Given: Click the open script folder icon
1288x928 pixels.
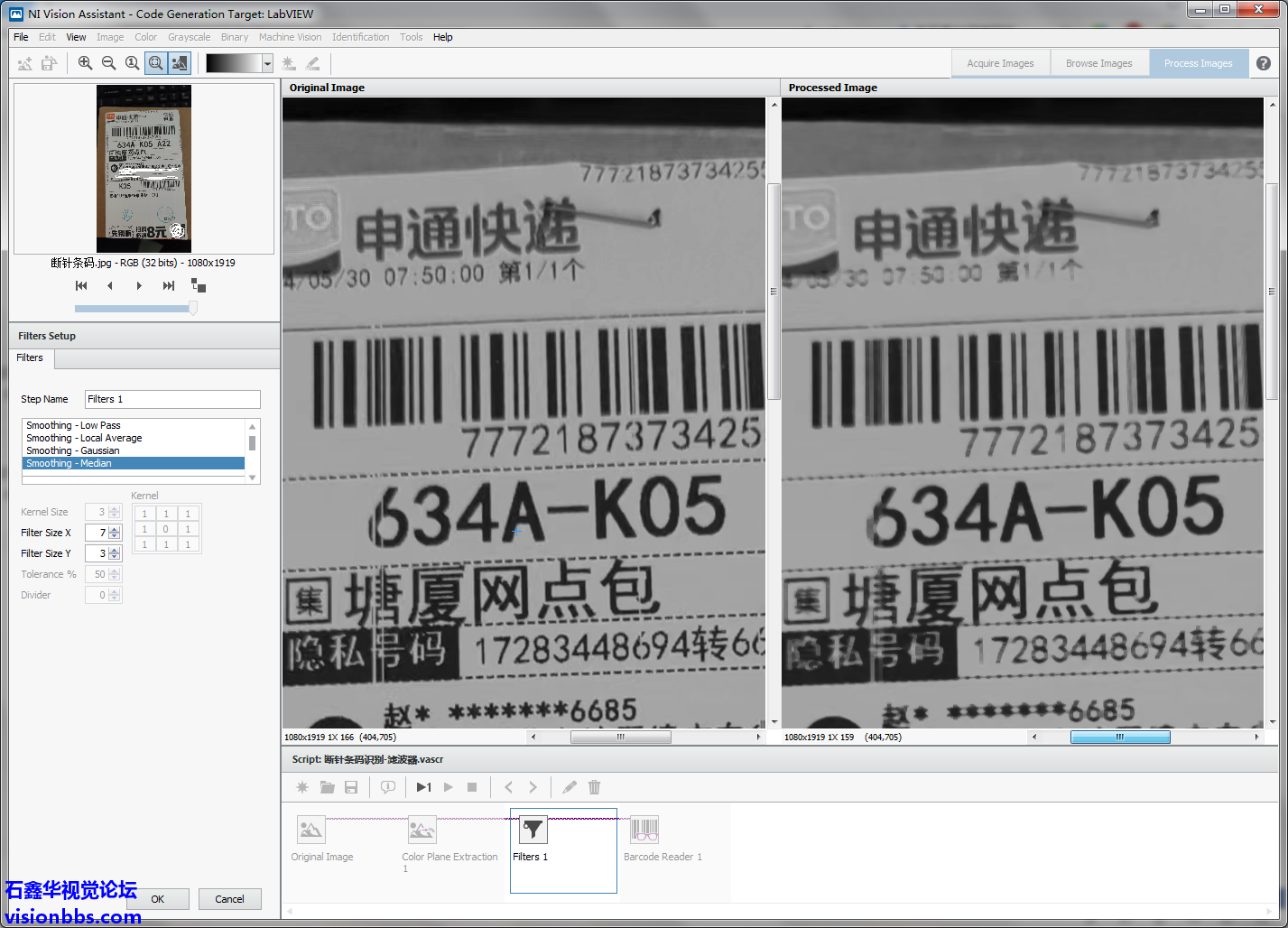Looking at the screenshot, I should tap(327, 787).
